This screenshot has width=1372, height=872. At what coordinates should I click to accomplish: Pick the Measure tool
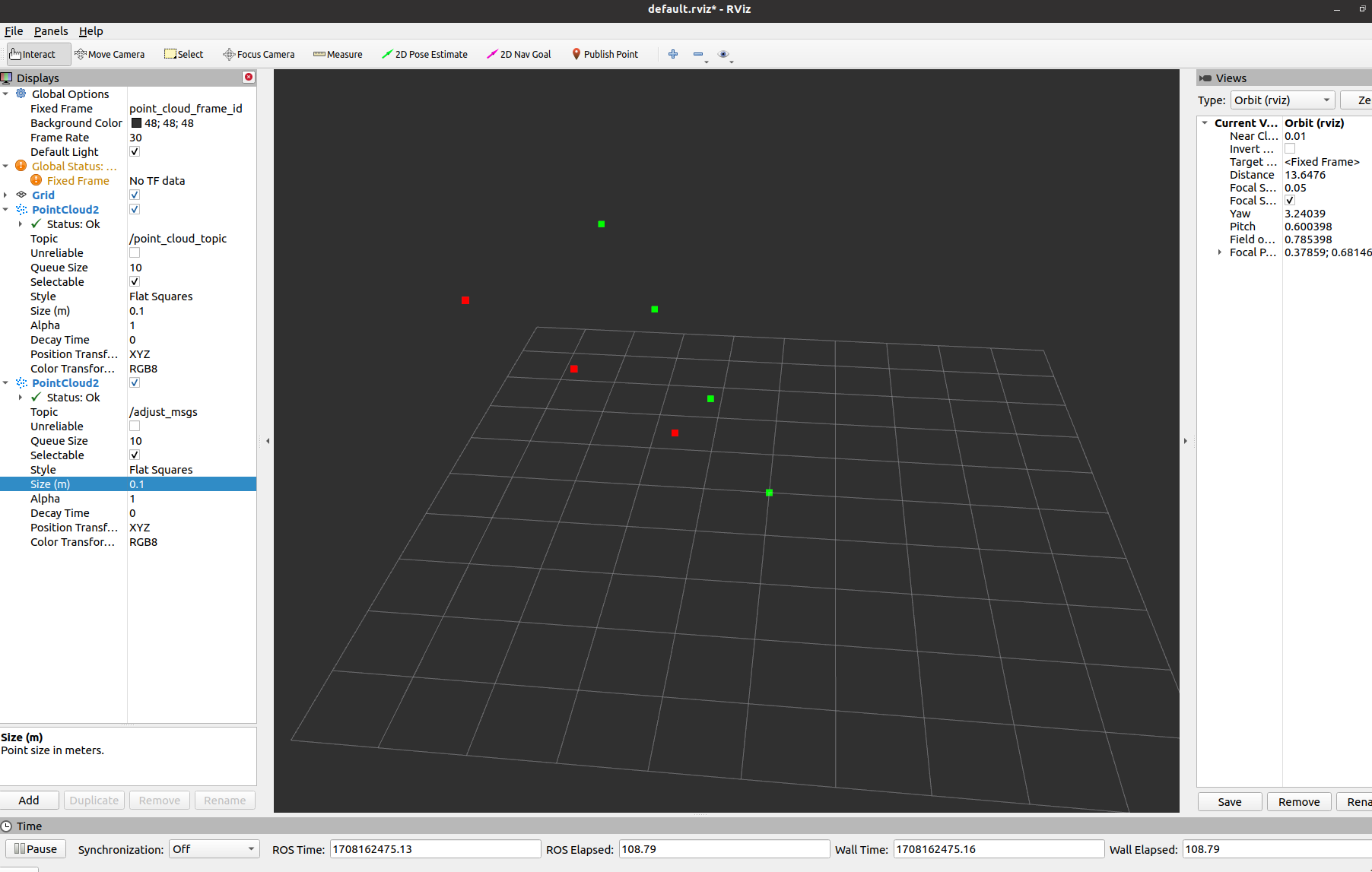click(x=338, y=54)
